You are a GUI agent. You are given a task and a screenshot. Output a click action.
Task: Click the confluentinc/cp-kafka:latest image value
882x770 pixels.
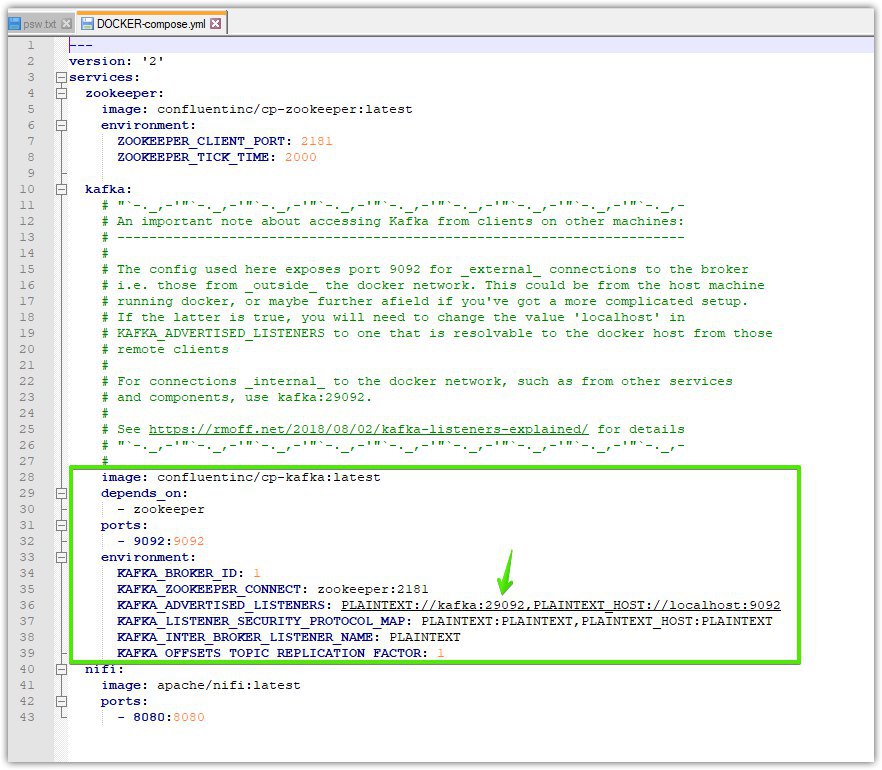tap(269, 478)
